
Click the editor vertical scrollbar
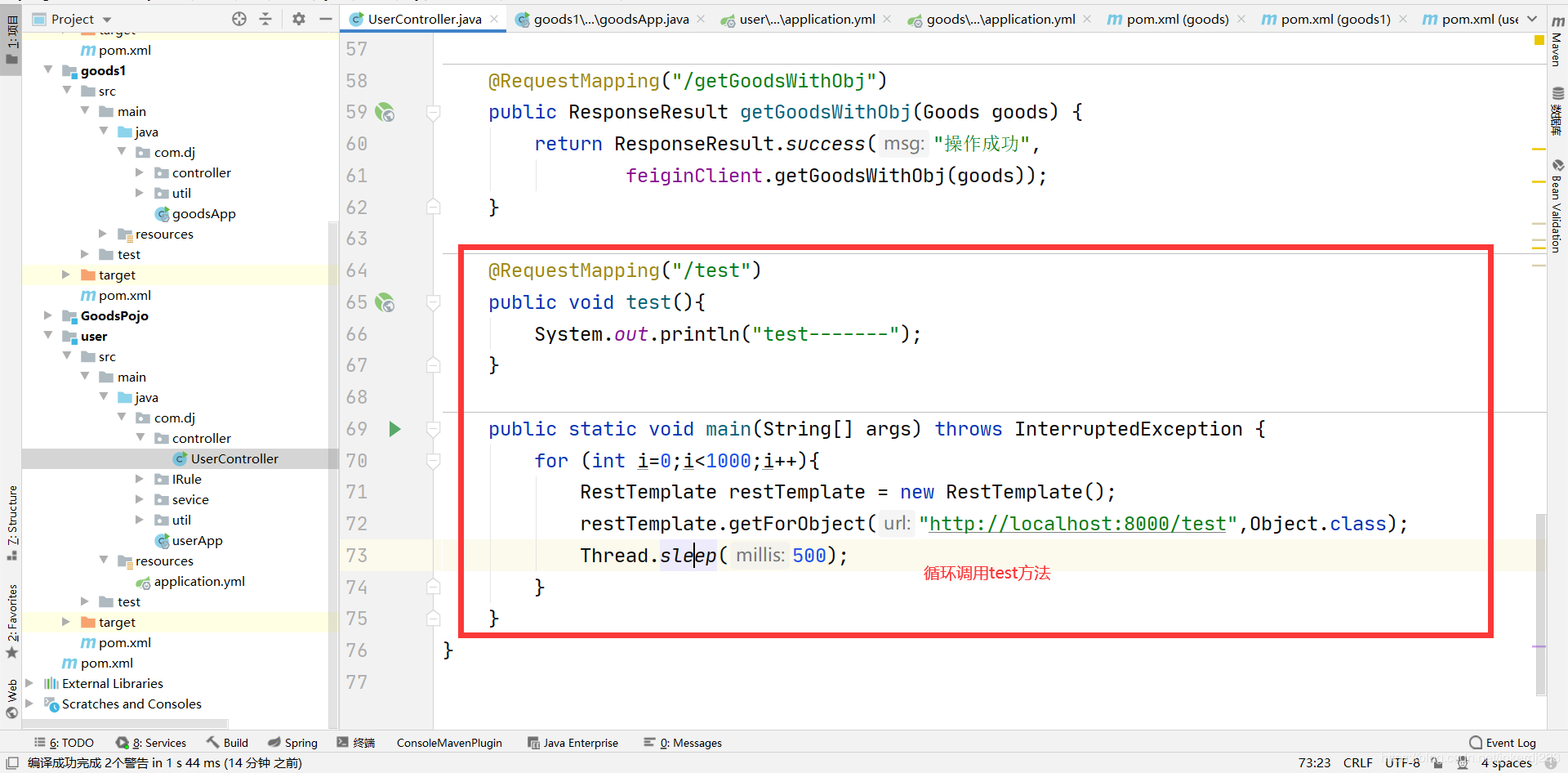1540,603
